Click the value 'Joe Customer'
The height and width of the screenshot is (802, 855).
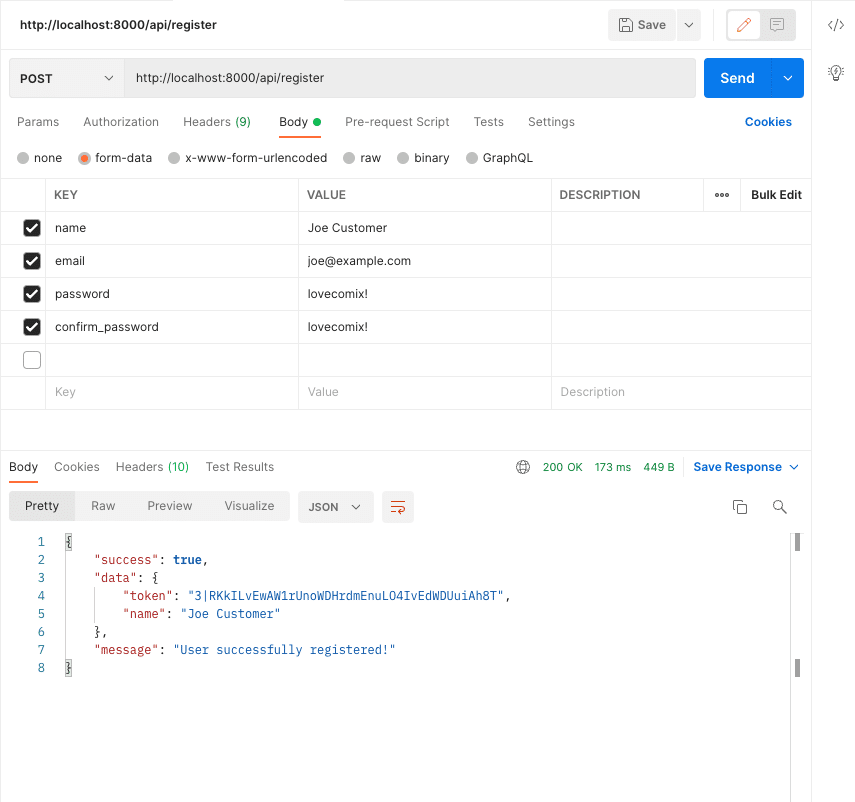(347, 228)
